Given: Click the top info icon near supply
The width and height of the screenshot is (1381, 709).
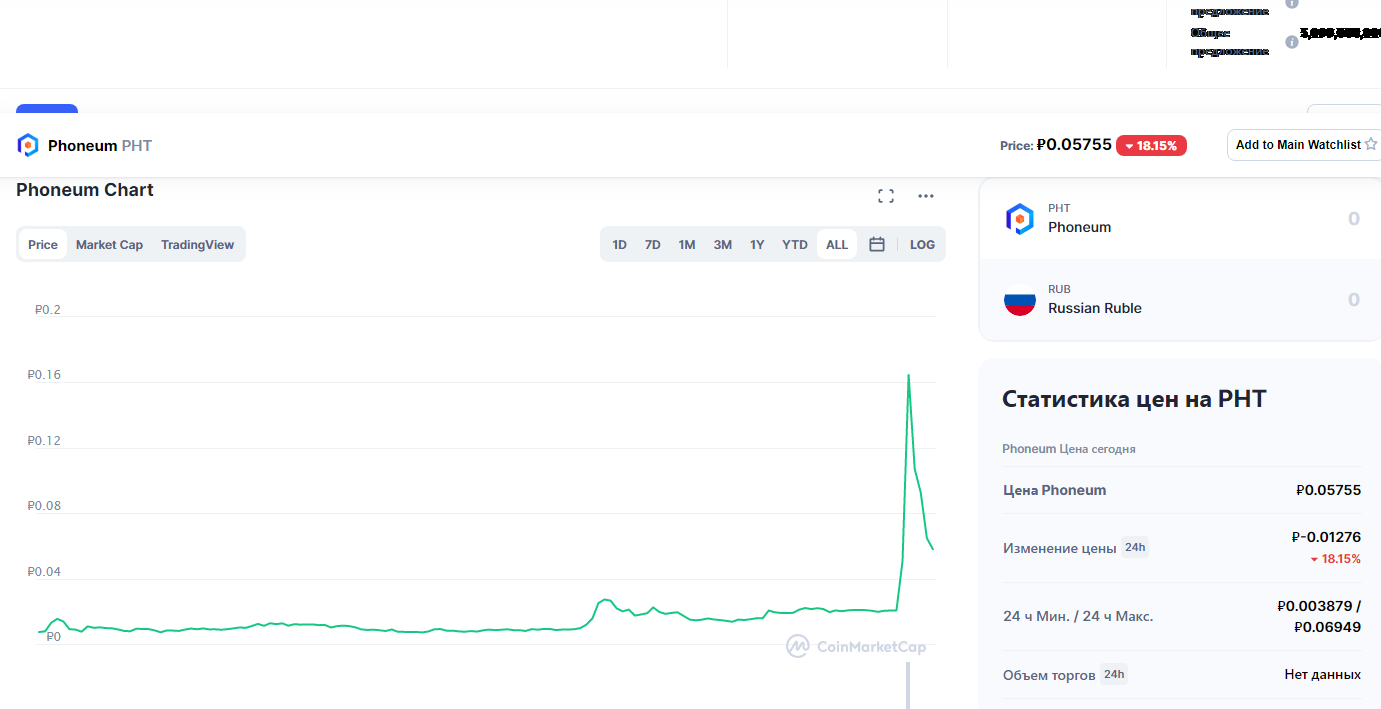Looking at the screenshot, I should pyautogui.click(x=1291, y=3).
